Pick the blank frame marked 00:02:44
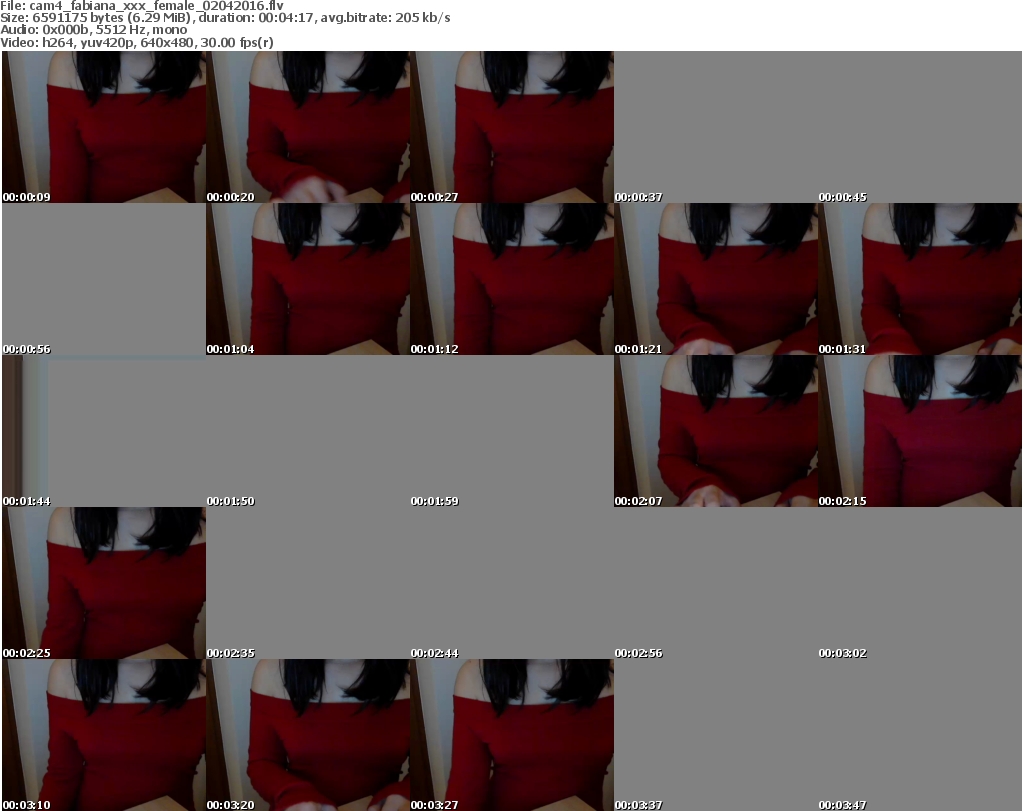This screenshot has height=811, width=1024. 512,583
